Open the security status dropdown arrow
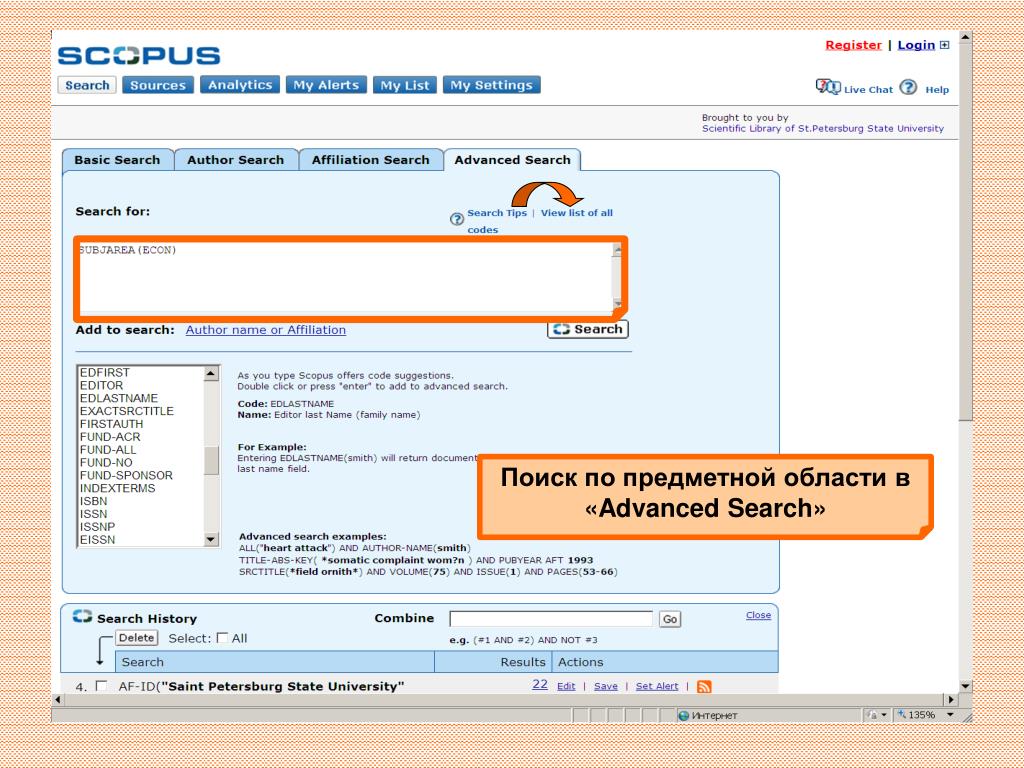1024x768 pixels. coord(884,715)
